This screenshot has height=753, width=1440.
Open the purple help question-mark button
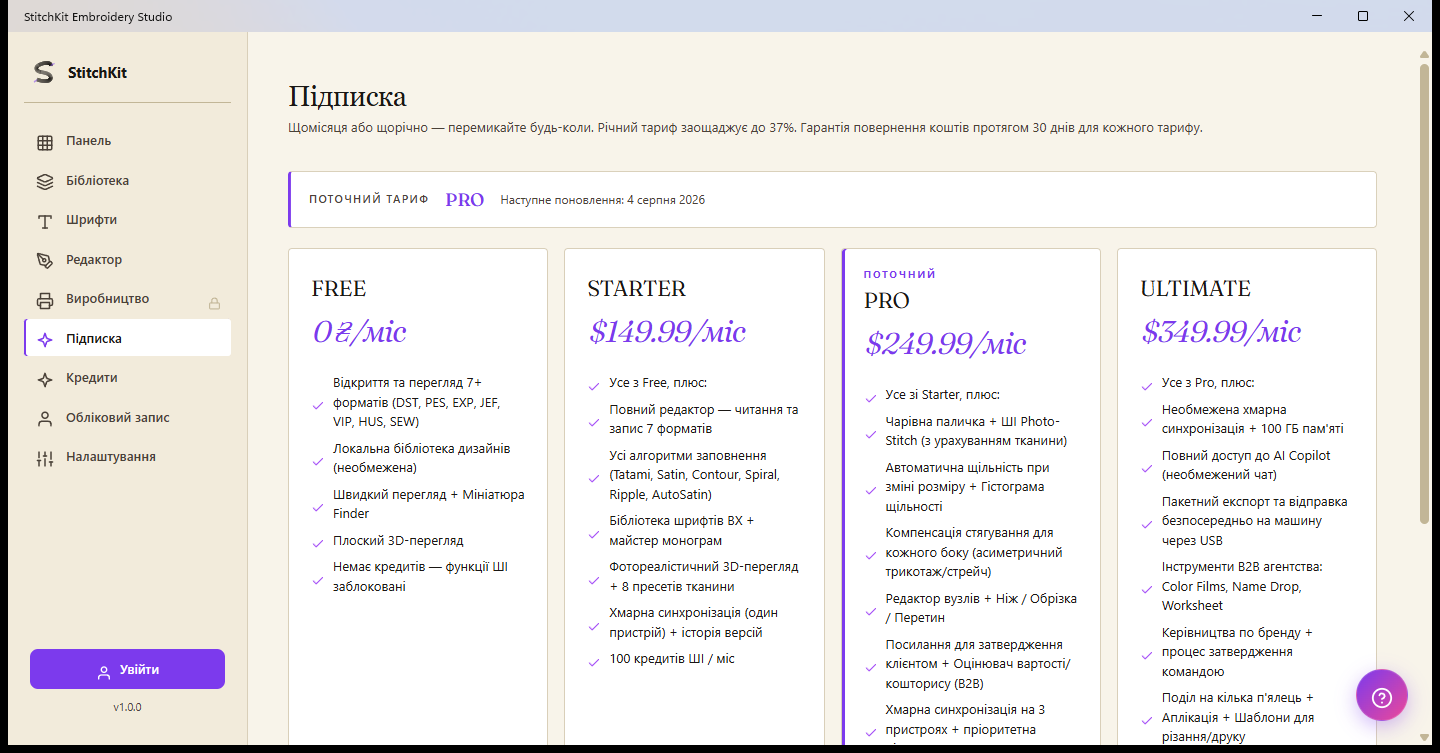click(x=1382, y=695)
